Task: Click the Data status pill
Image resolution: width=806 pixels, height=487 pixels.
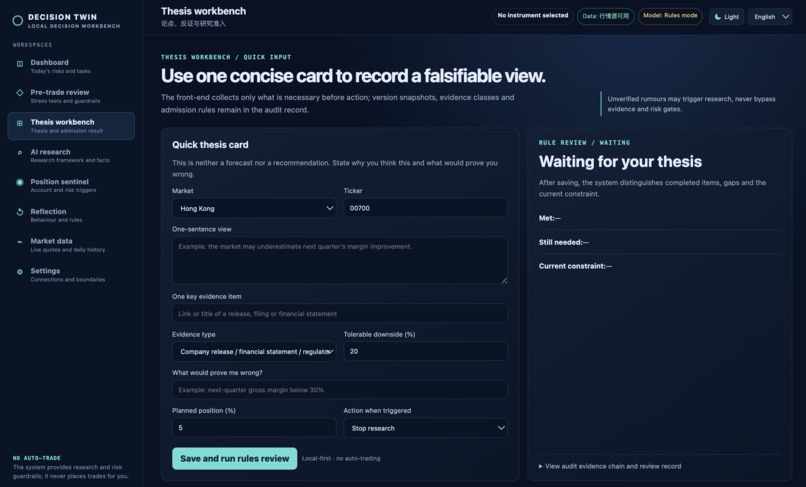Action: click(606, 16)
